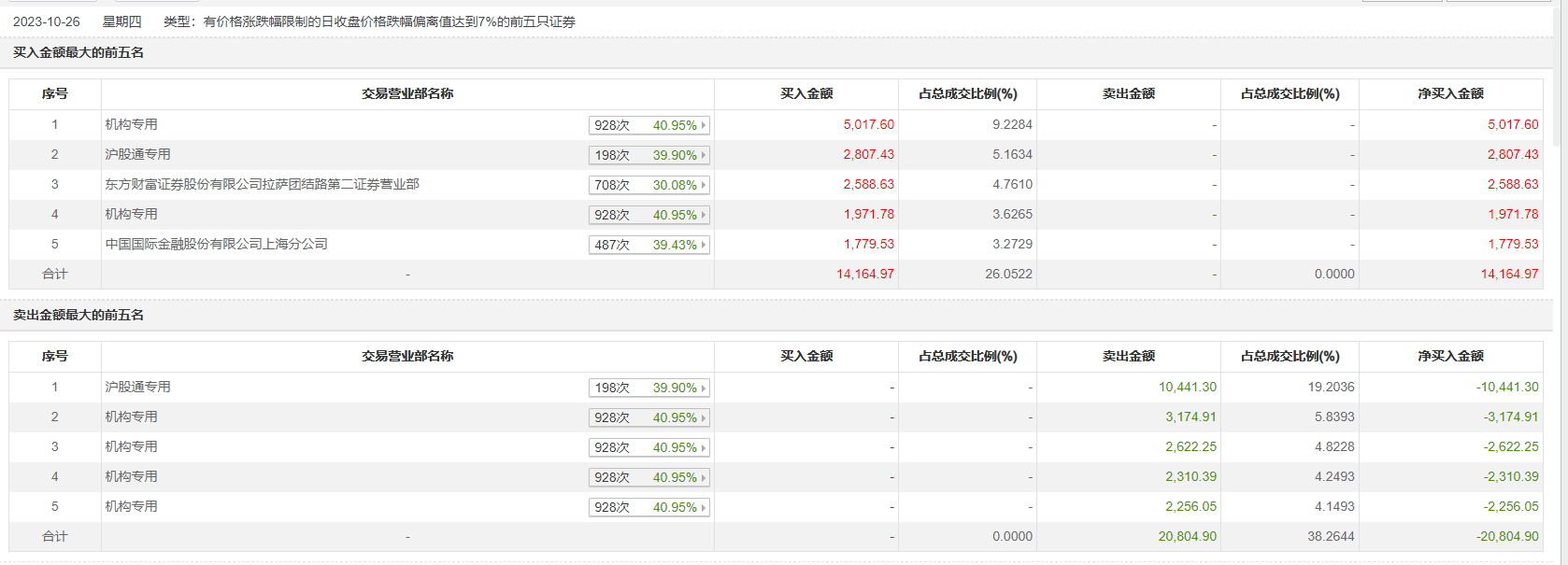Click 卖出金额 header in sell table
The width and height of the screenshot is (1568, 565).
(1128, 357)
